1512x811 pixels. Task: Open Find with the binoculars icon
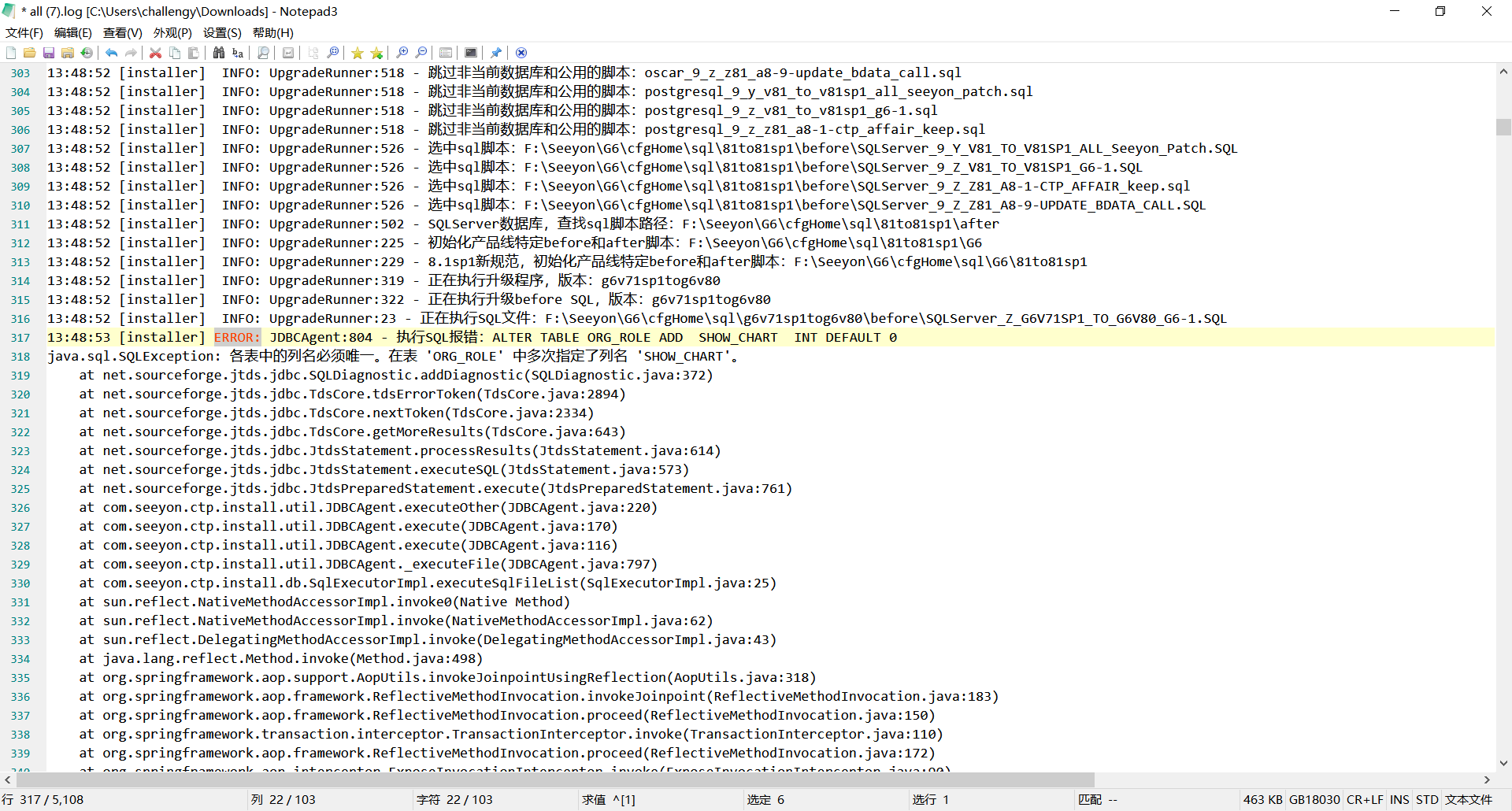pyautogui.click(x=219, y=53)
